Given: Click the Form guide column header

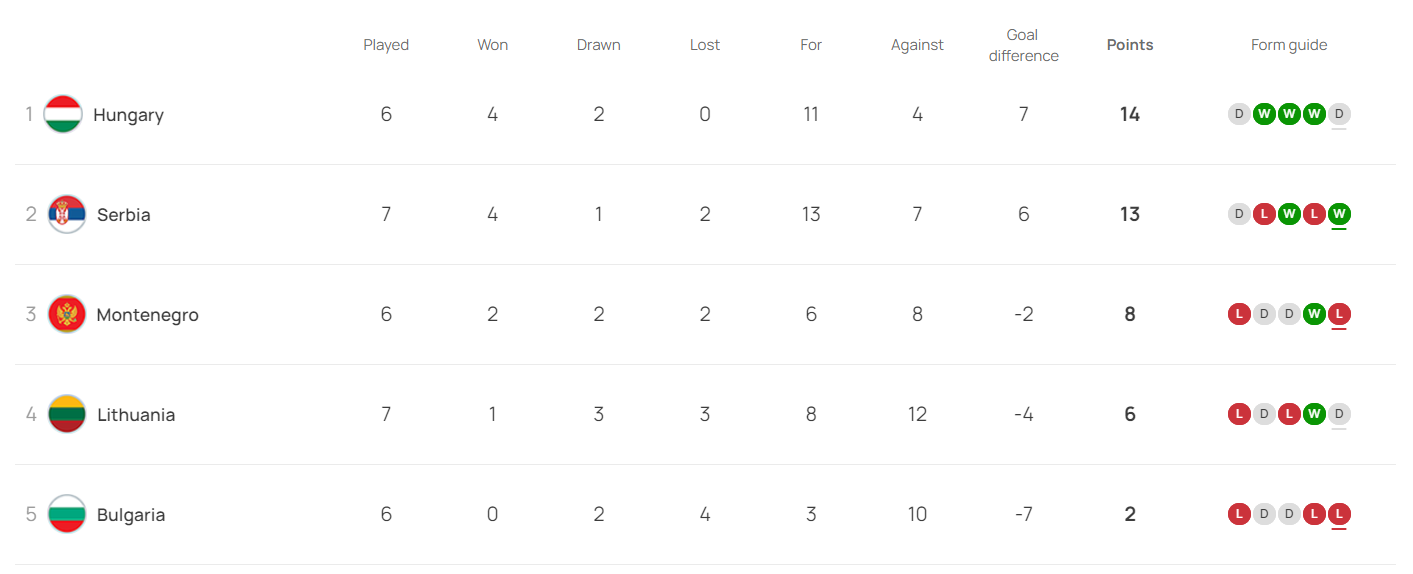Looking at the screenshot, I should tap(1289, 45).
